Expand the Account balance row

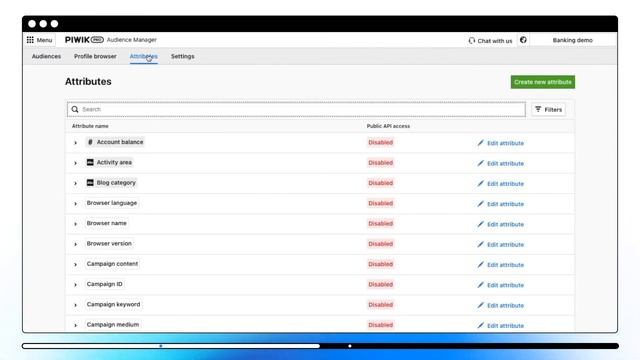click(x=76, y=143)
